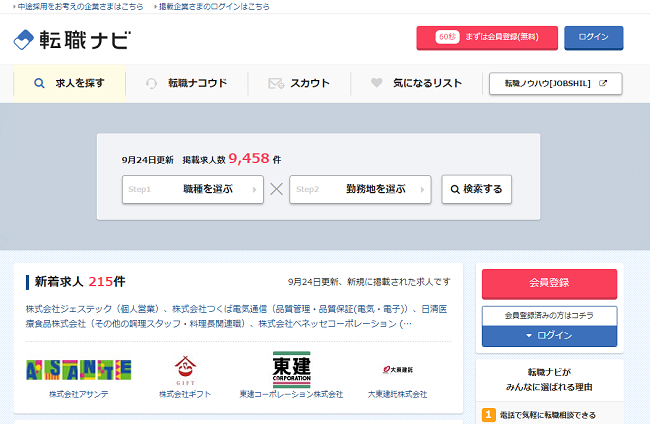Open 掲載企業さまのログインはこちら link

pyautogui.click(x=214, y=7)
